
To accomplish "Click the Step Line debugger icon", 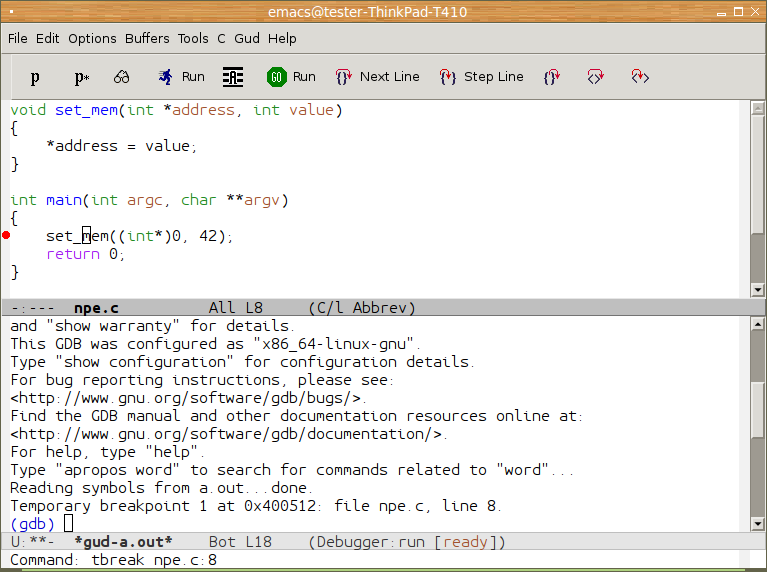I will [448, 77].
